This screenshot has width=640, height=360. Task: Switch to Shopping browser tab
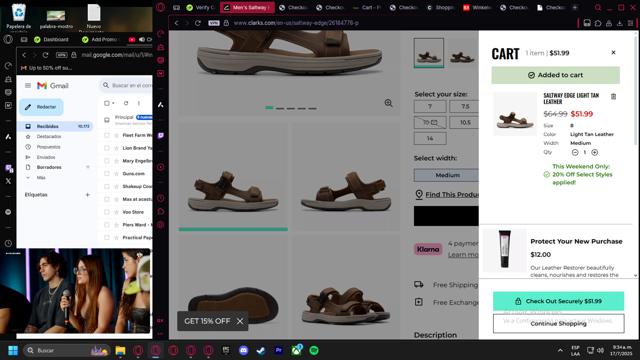pyautogui.click(x=440, y=7)
